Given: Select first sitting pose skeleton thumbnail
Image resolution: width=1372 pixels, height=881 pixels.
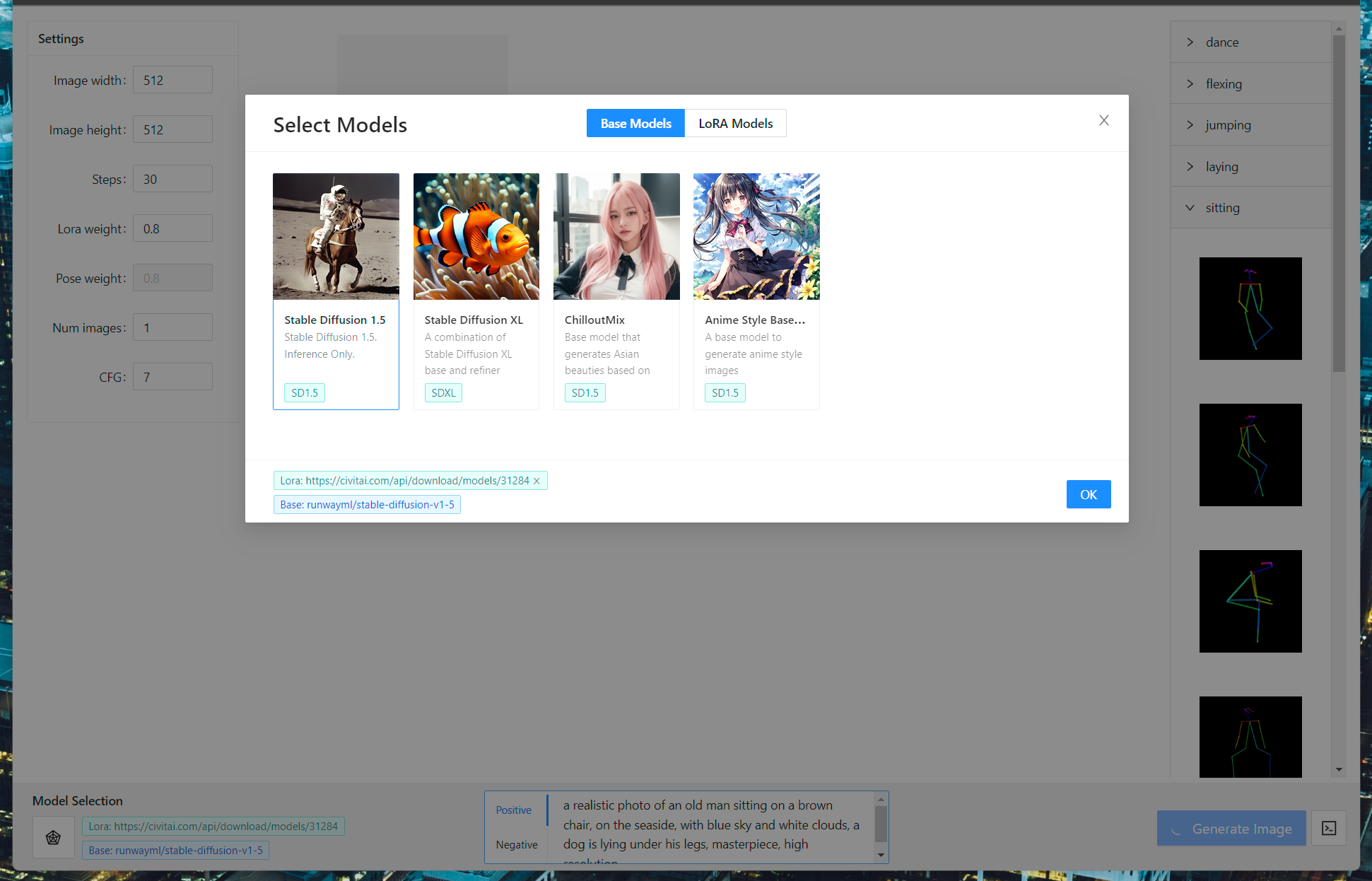Looking at the screenshot, I should coord(1250,308).
